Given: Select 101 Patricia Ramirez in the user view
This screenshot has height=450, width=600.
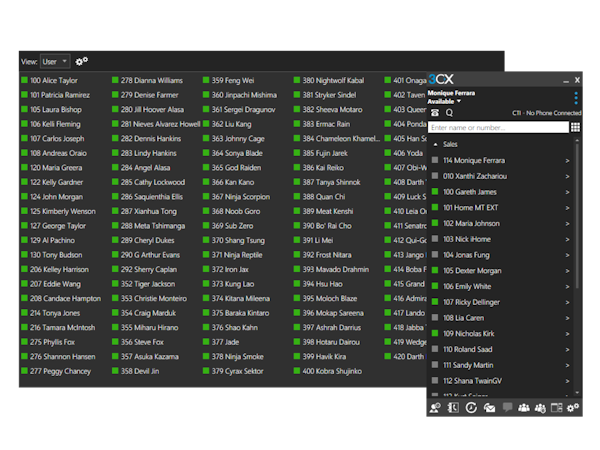Looking at the screenshot, I should tap(56, 95).
